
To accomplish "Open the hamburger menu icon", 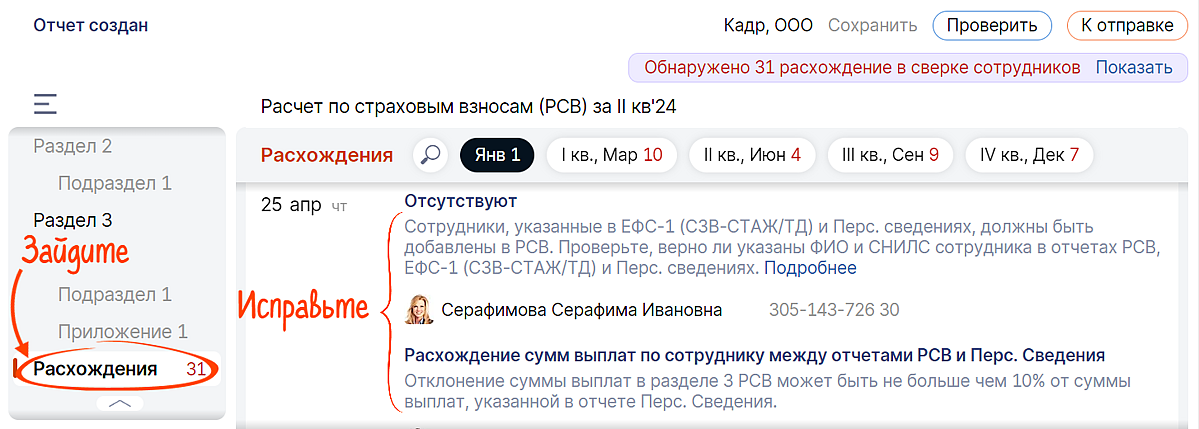I will (45, 104).
